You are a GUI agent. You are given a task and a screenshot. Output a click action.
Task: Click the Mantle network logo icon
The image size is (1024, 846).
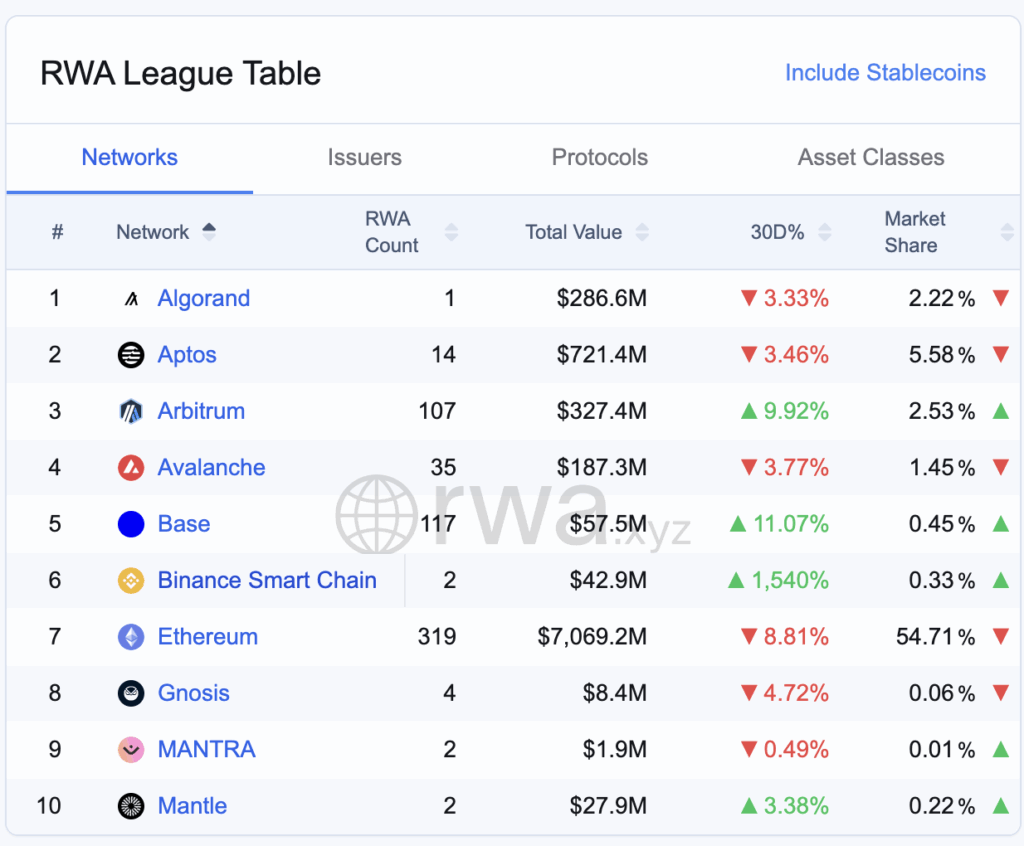point(131,806)
